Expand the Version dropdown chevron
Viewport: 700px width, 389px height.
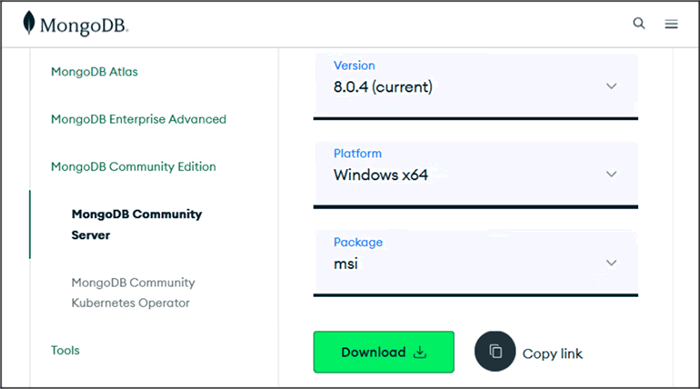[611, 86]
